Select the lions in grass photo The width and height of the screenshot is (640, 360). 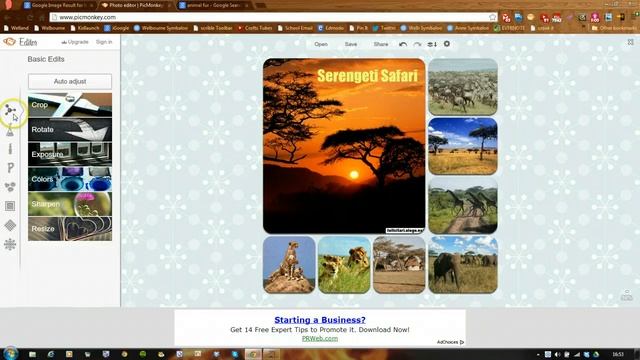click(x=344, y=265)
